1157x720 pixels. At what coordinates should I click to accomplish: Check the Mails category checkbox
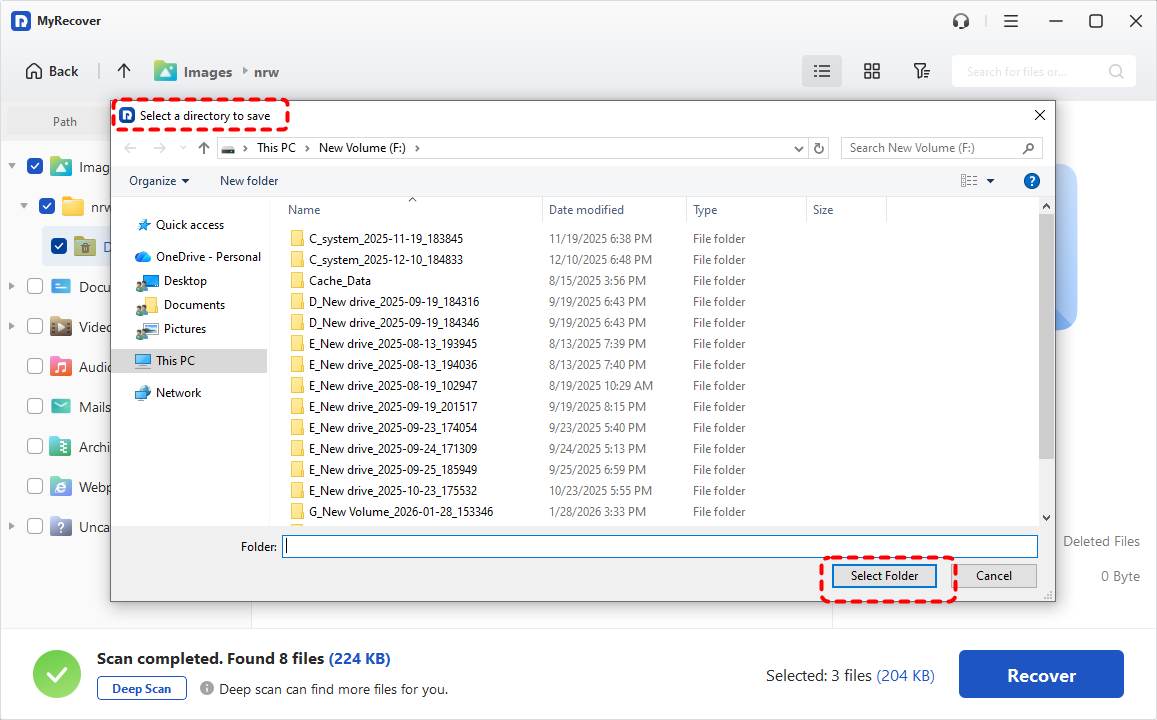click(x=35, y=407)
